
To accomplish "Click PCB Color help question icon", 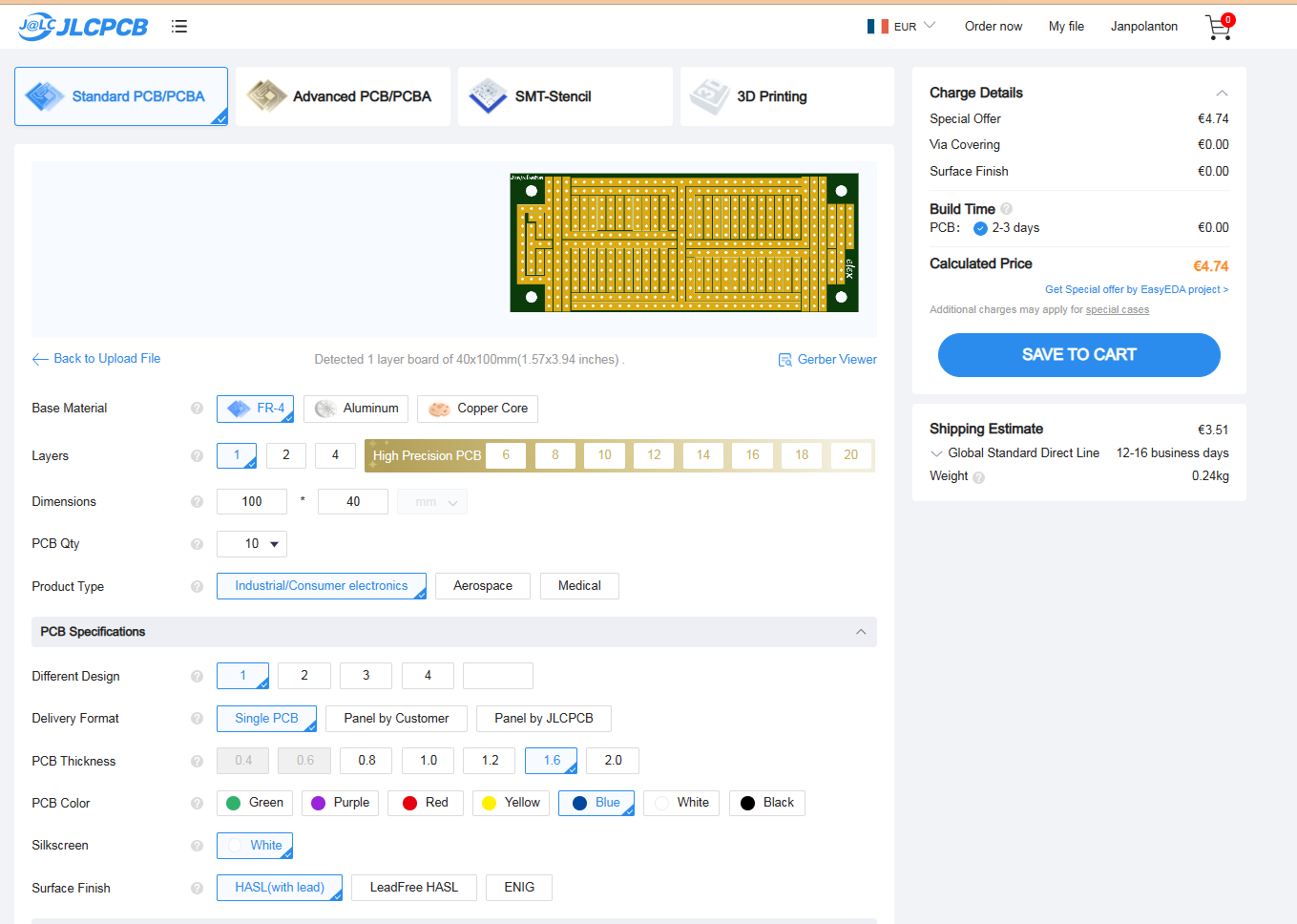I will pyautogui.click(x=197, y=804).
